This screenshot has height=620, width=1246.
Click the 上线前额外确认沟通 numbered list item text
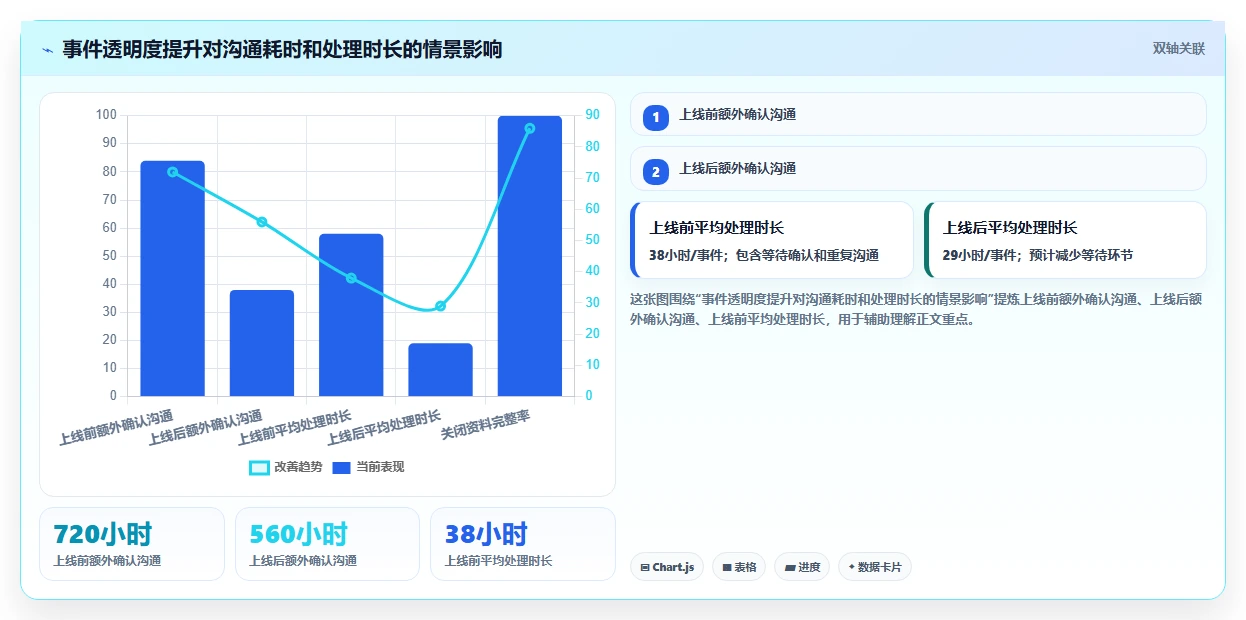[x=738, y=115]
